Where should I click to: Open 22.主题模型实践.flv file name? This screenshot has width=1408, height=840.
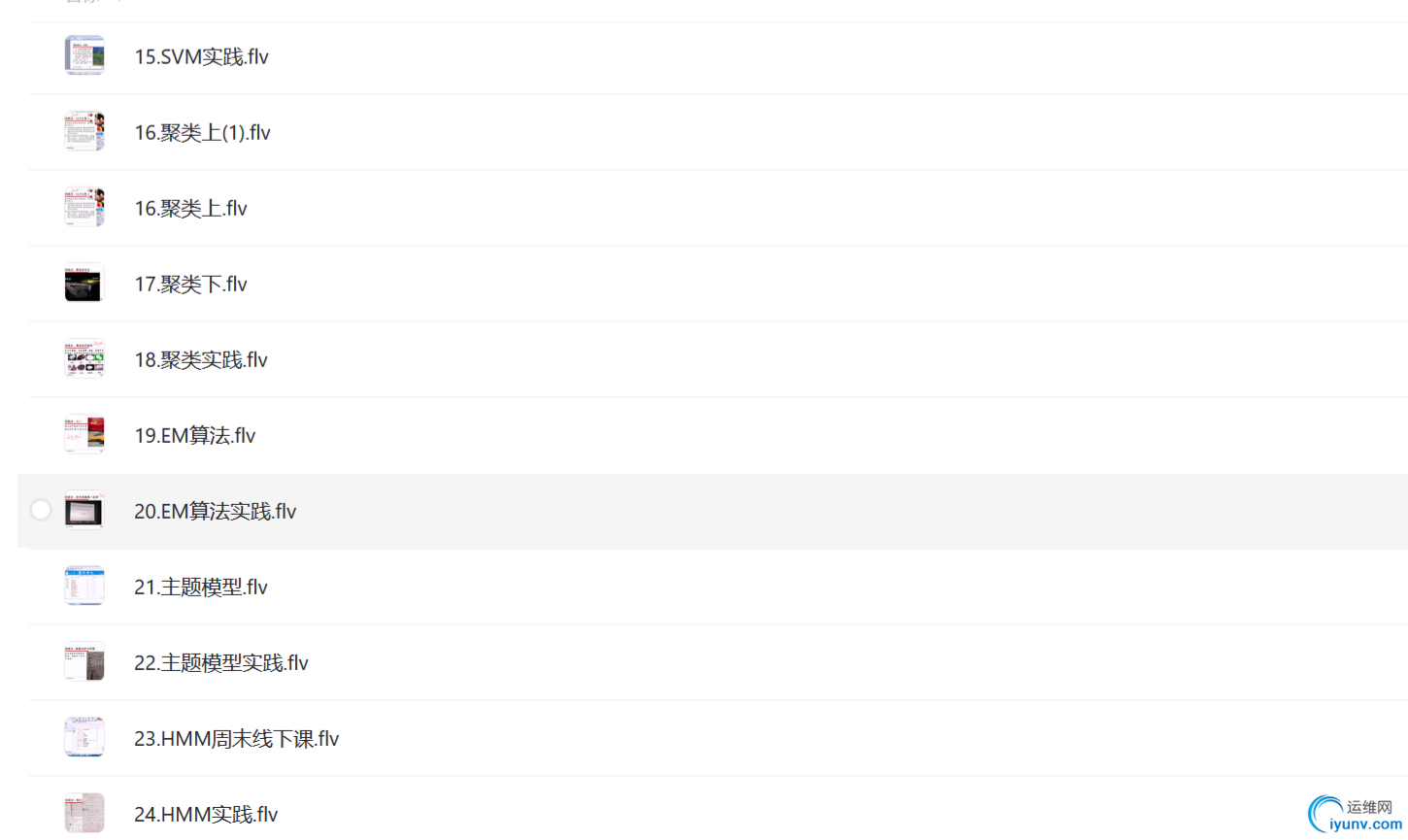(220, 662)
